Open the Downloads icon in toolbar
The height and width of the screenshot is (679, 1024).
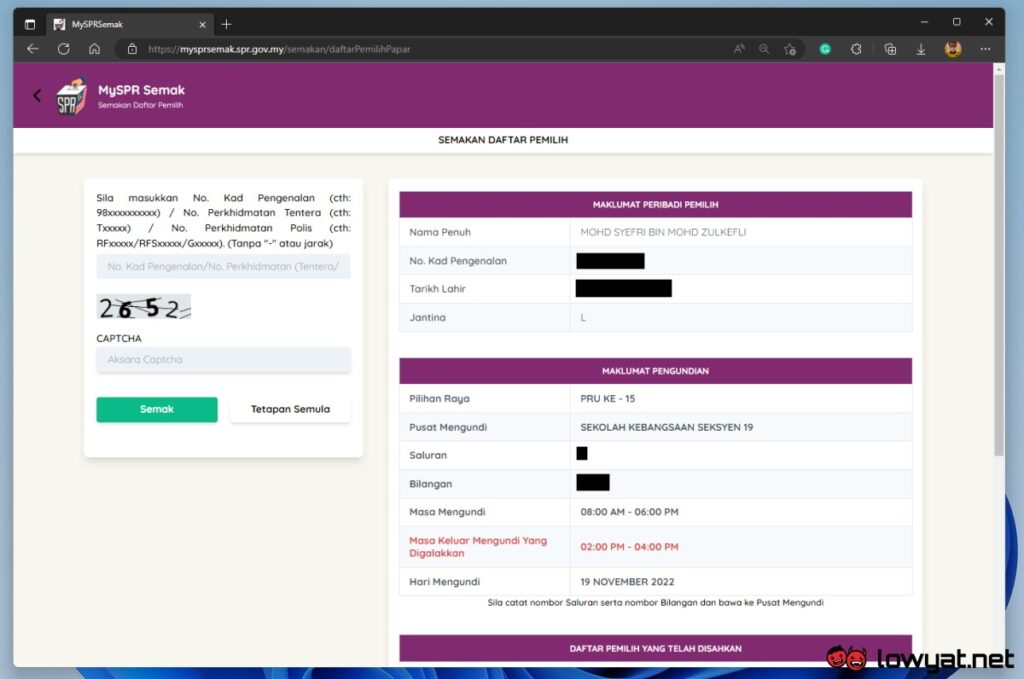tap(921, 49)
